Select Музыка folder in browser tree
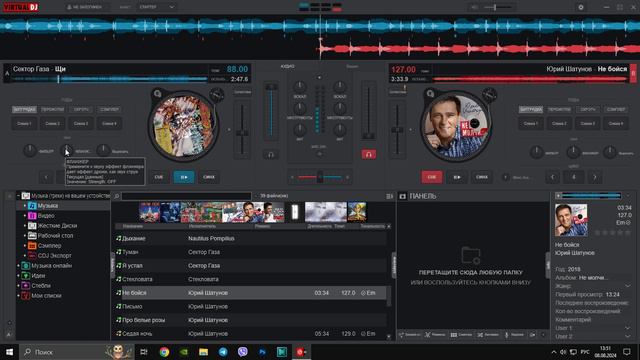 click(x=47, y=206)
